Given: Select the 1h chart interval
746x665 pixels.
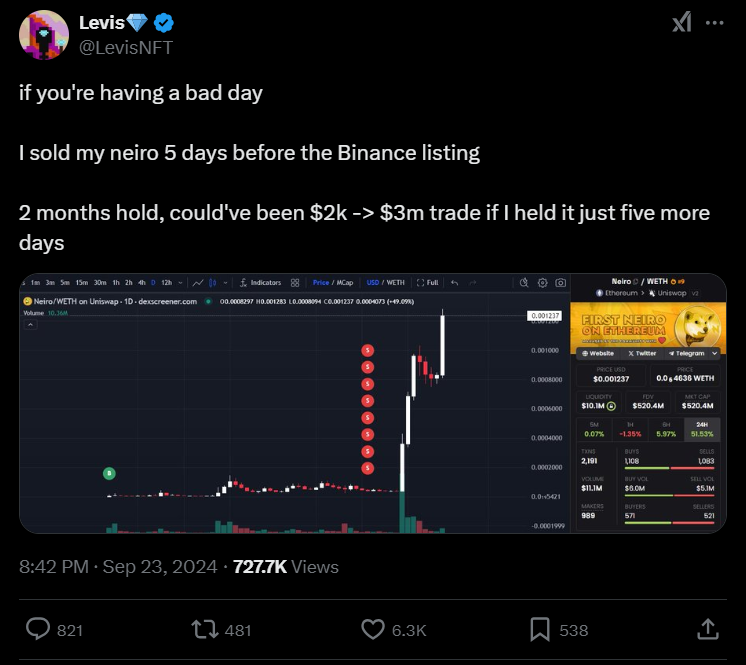Looking at the screenshot, I should [x=116, y=283].
